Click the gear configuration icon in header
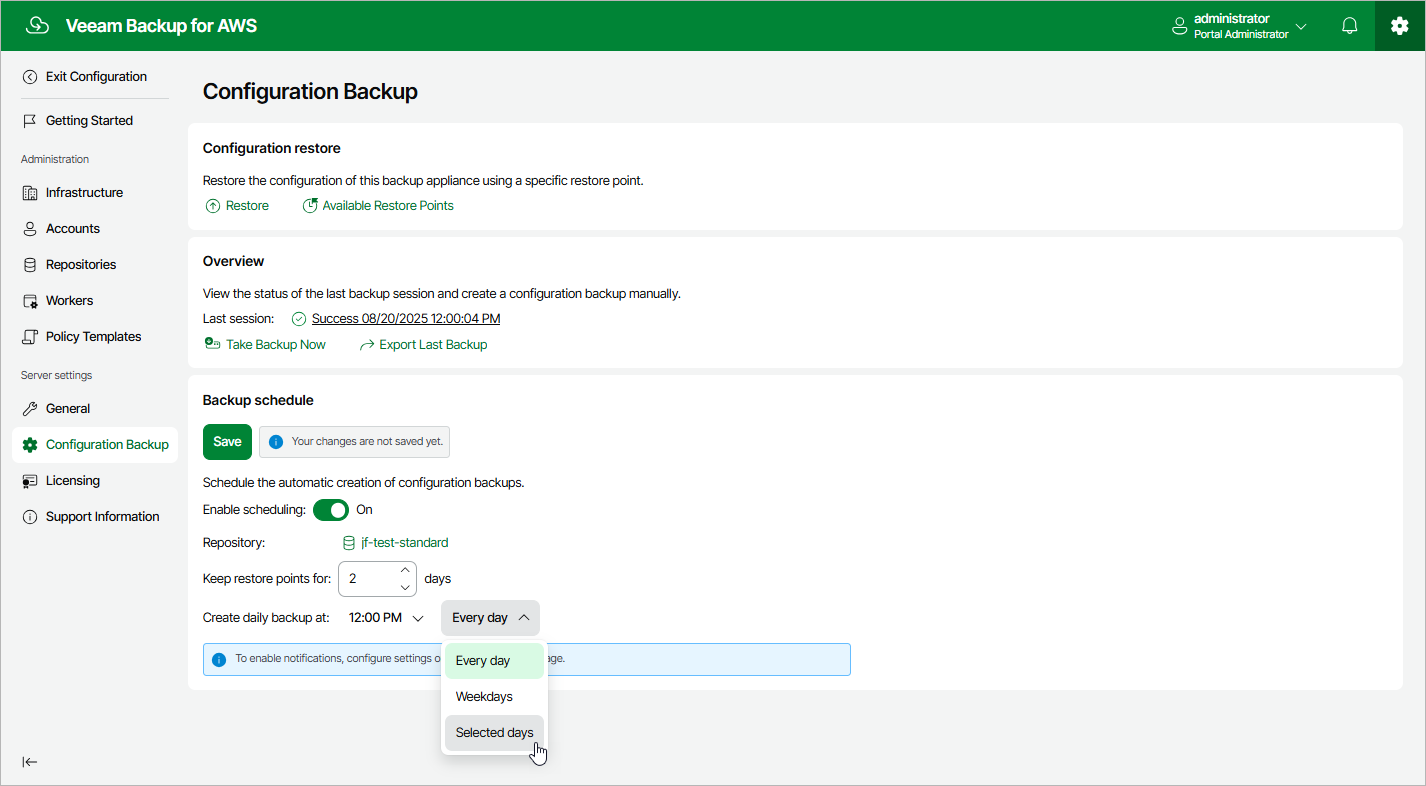Screen dimensions: 1426x786 click(1400, 26)
